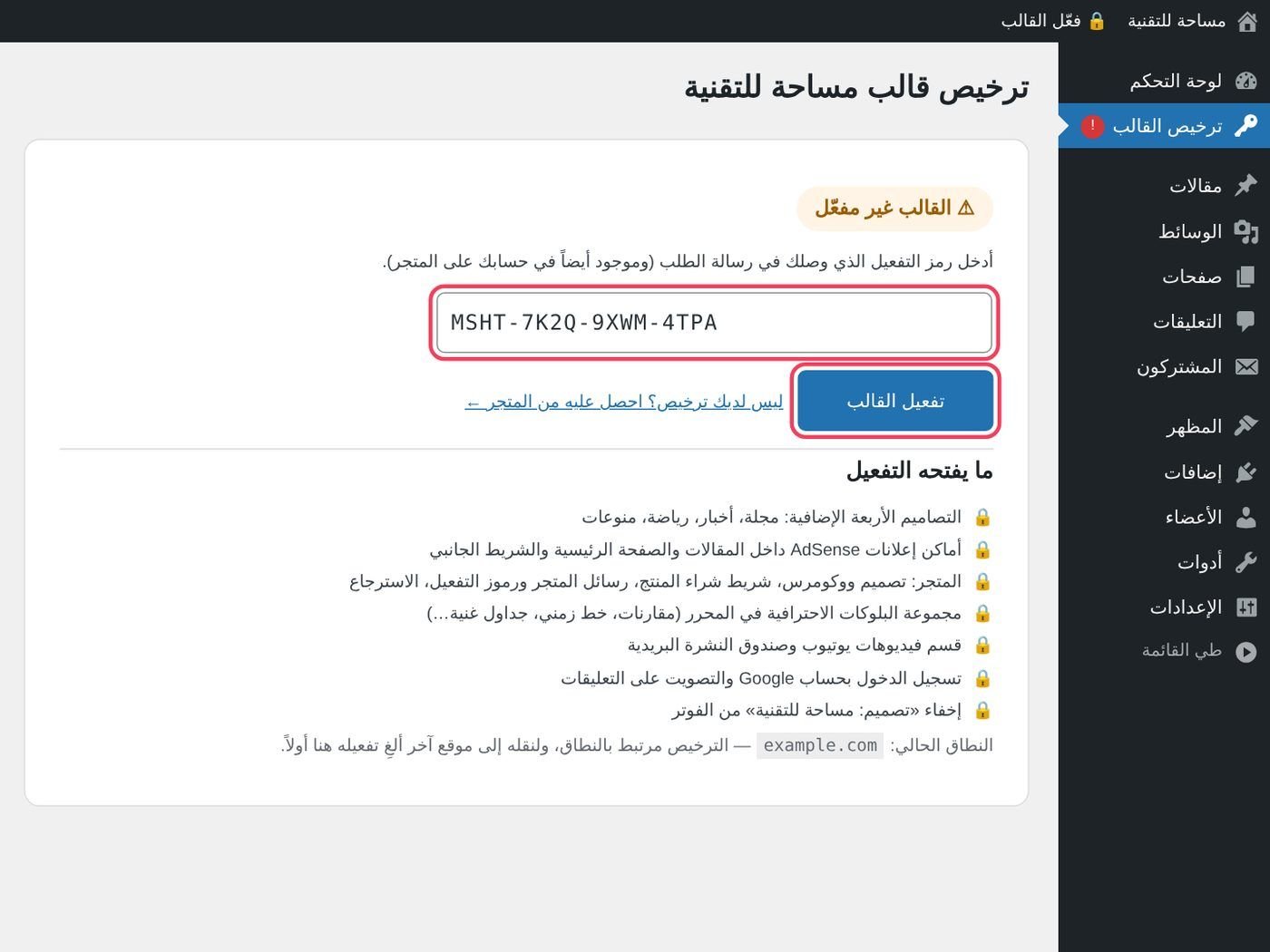Click the dashboard gauge icon beside لوحة التحكم
This screenshot has height=952, width=1270.
click(x=1246, y=81)
